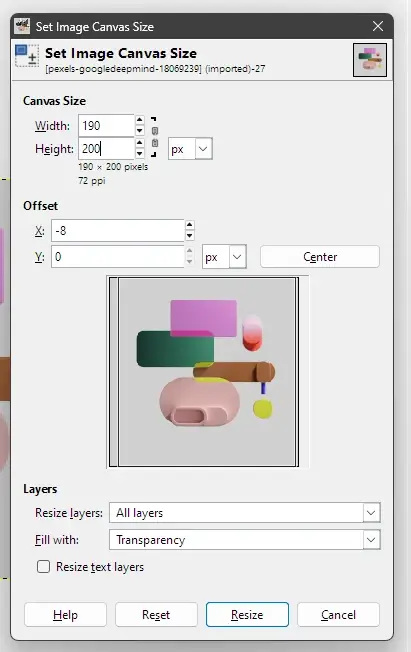Click the Height decrement arrow
Image resolution: width=411 pixels, height=652 pixels.
coord(140,153)
